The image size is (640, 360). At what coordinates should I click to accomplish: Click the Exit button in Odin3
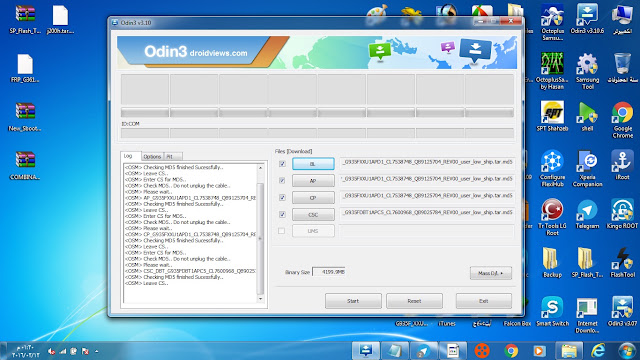[484, 301]
